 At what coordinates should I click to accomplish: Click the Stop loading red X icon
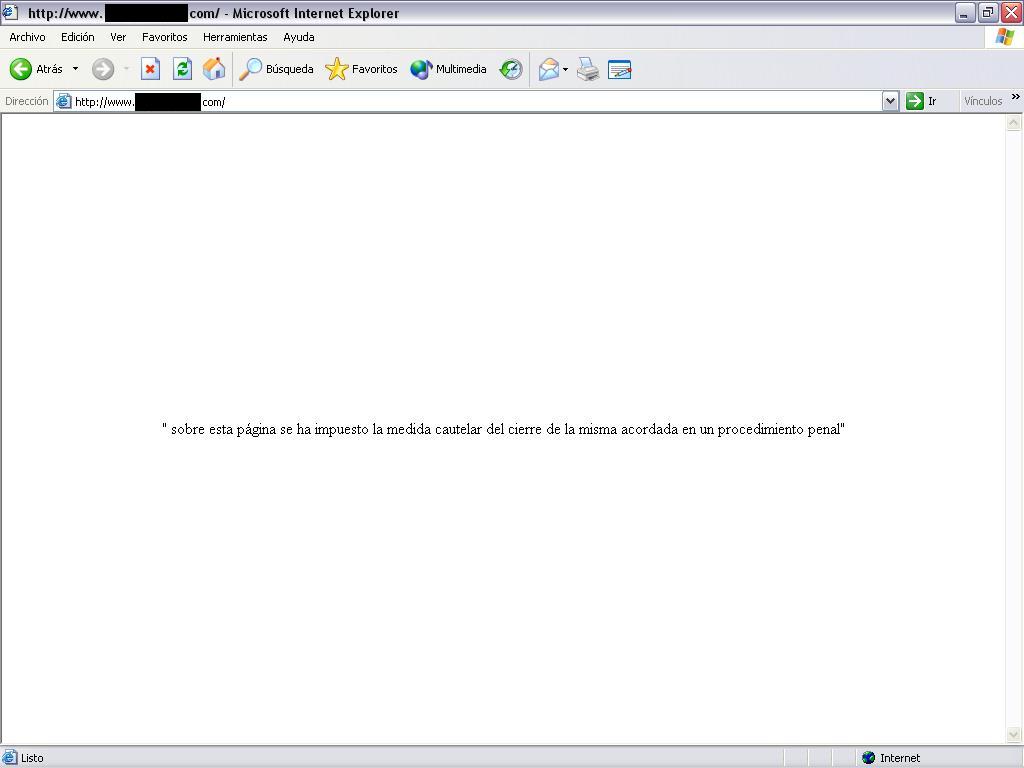tap(150, 69)
